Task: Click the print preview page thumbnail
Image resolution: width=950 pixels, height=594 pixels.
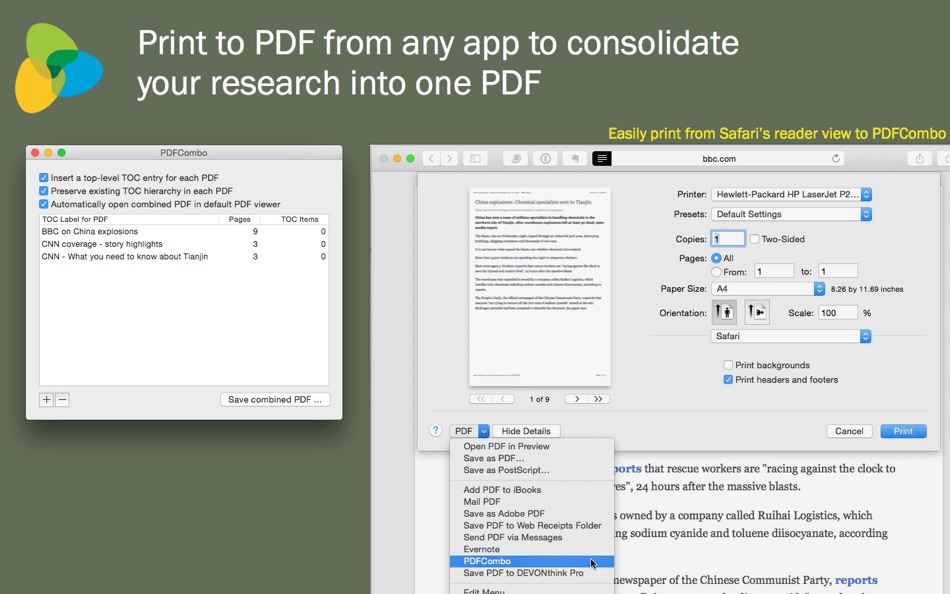Action: (x=540, y=287)
